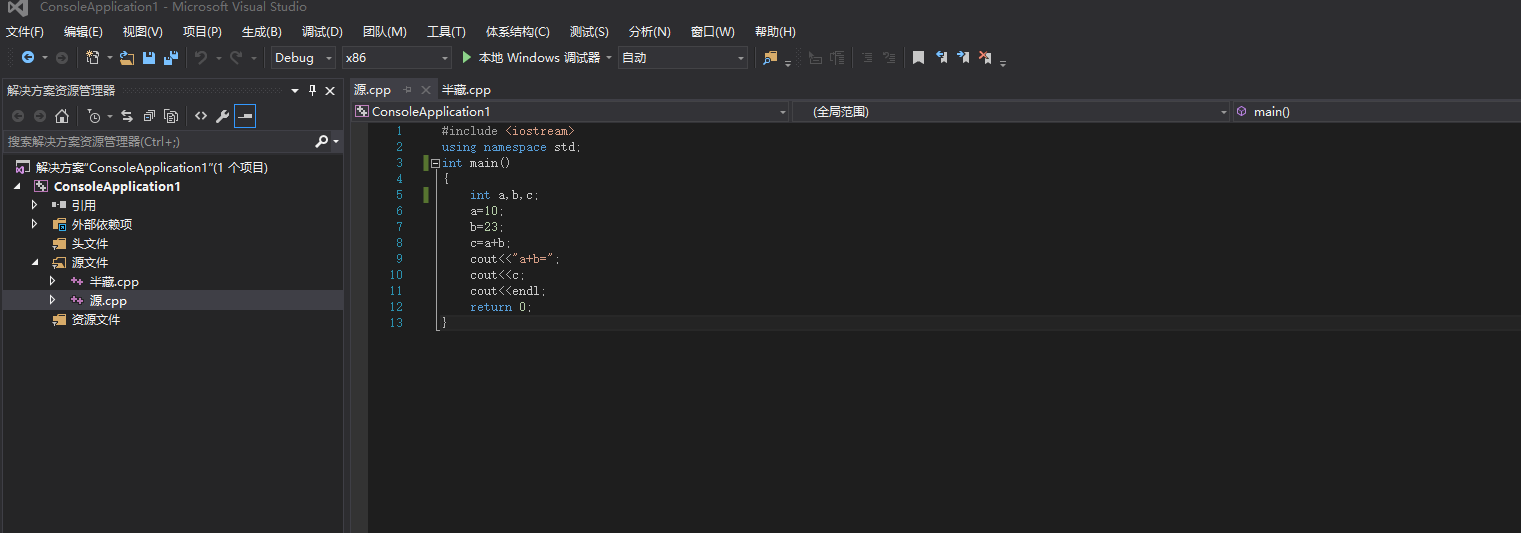Expand the 引用 tree node

pos(35,205)
